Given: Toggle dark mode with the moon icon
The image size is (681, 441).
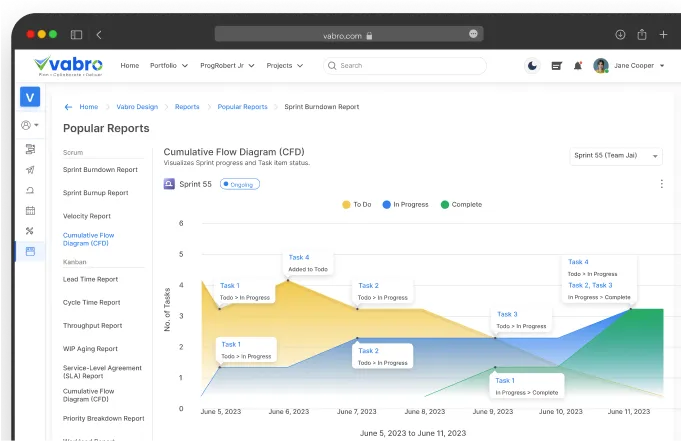Looking at the screenshot, I should (x=532, y=66).
